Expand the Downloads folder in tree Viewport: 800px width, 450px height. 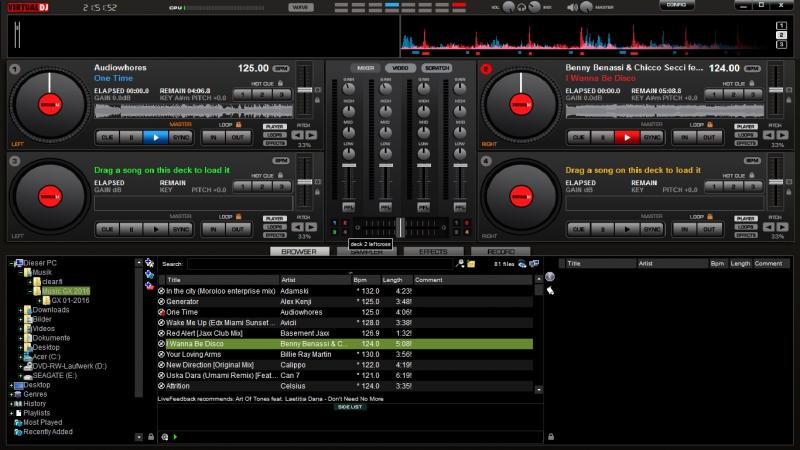pyautogui.click(x=20, y=310)
